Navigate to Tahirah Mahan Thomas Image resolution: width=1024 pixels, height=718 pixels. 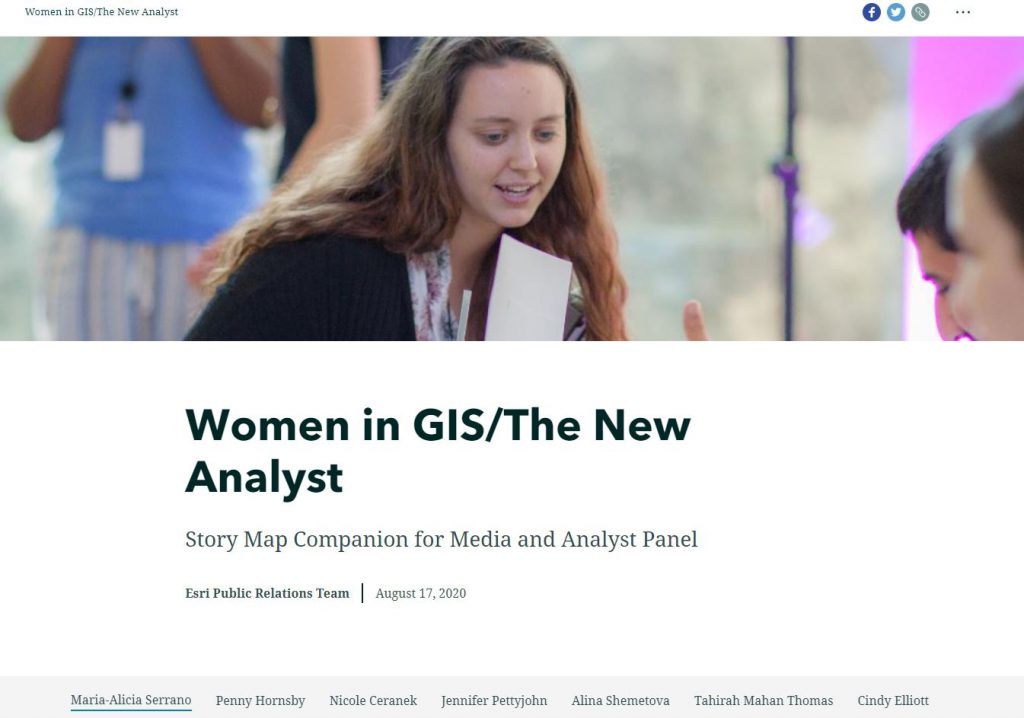click(763, 700)
